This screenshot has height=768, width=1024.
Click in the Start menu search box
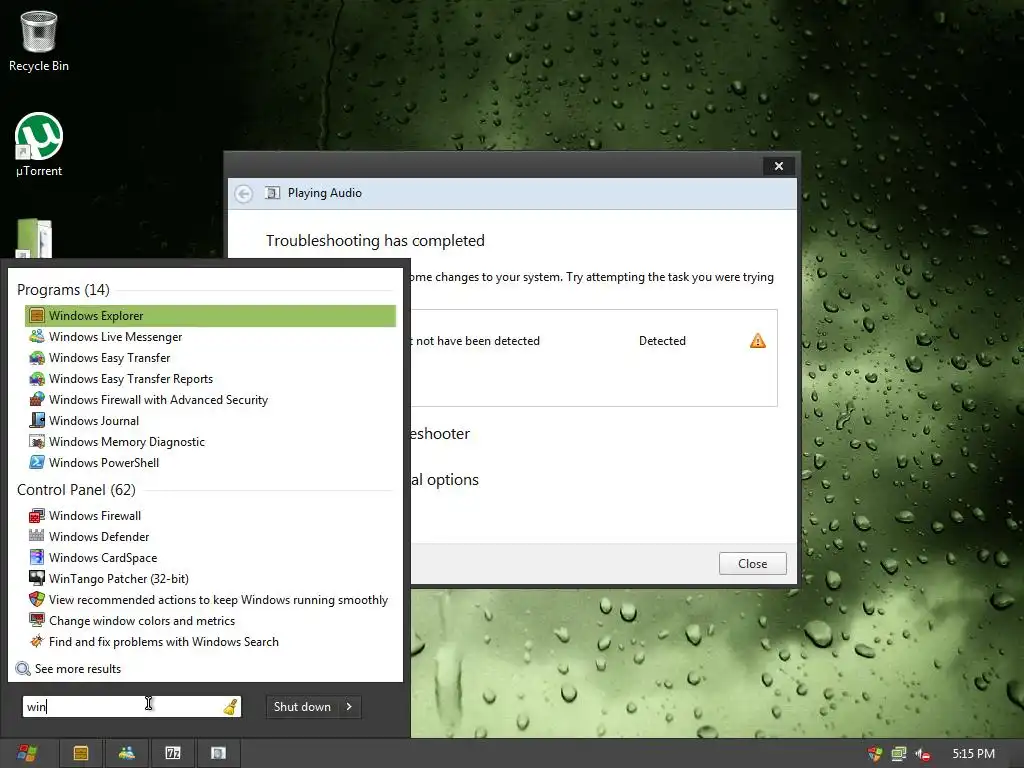[x=132, y=707]
